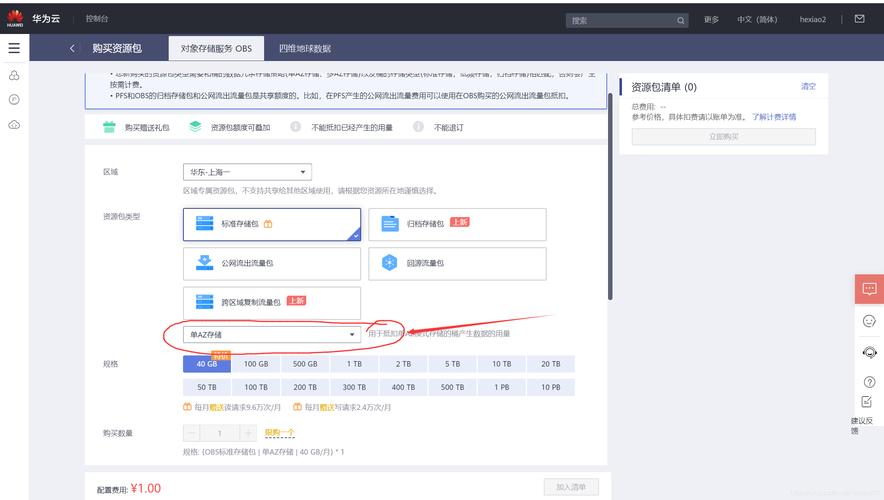Select the 归档存储包 package type
This screenshot has width=884, height=500.
pyautogui.click(x=457, y=224)
